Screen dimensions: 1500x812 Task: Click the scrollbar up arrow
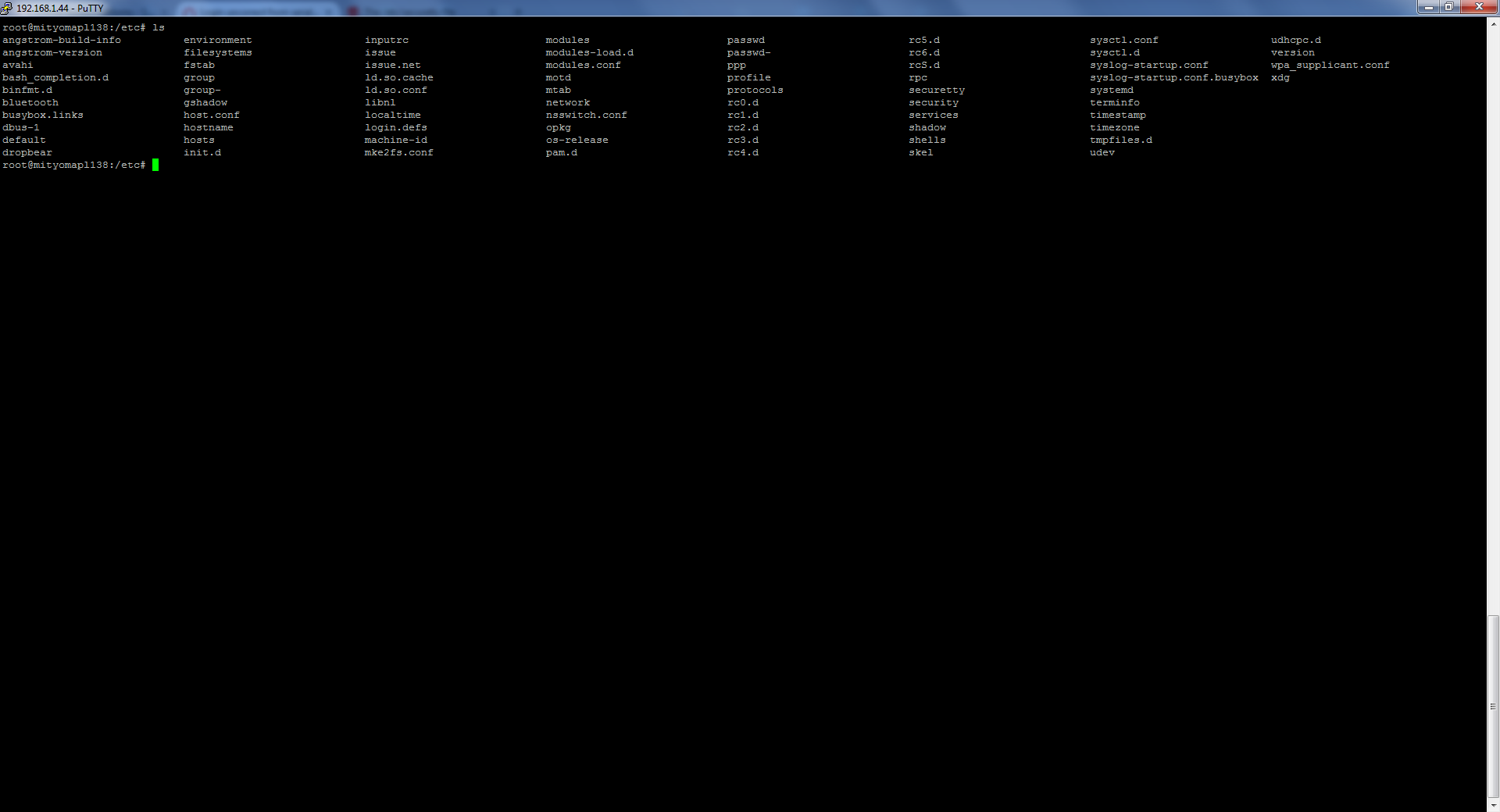tap(1493, 23)
